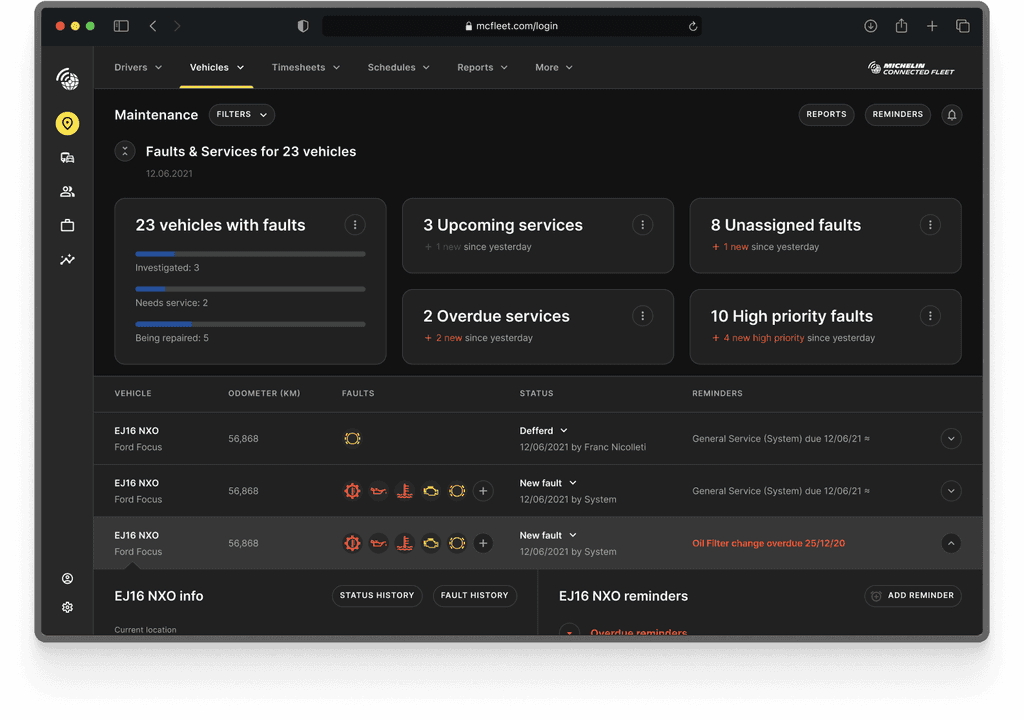The image size is (1024, 720).
Task: Click the oil can fault icon in highlighted row
Action: click(378, 543)
